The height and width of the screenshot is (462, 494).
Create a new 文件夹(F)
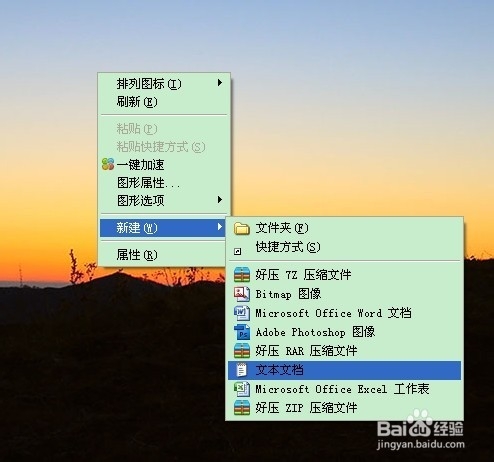pyautogui.click(x=344, y=228)
